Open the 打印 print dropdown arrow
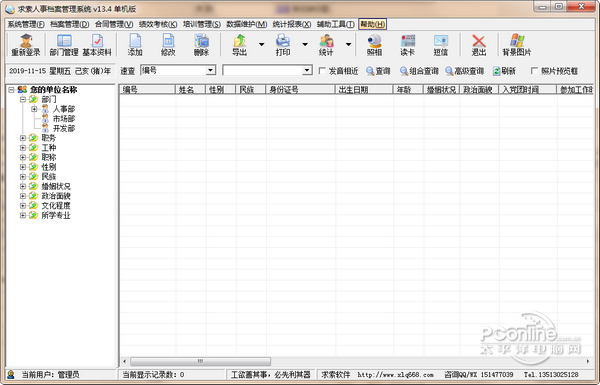The image size is (600, 385). pyautogui.click(x=305, y=44)
